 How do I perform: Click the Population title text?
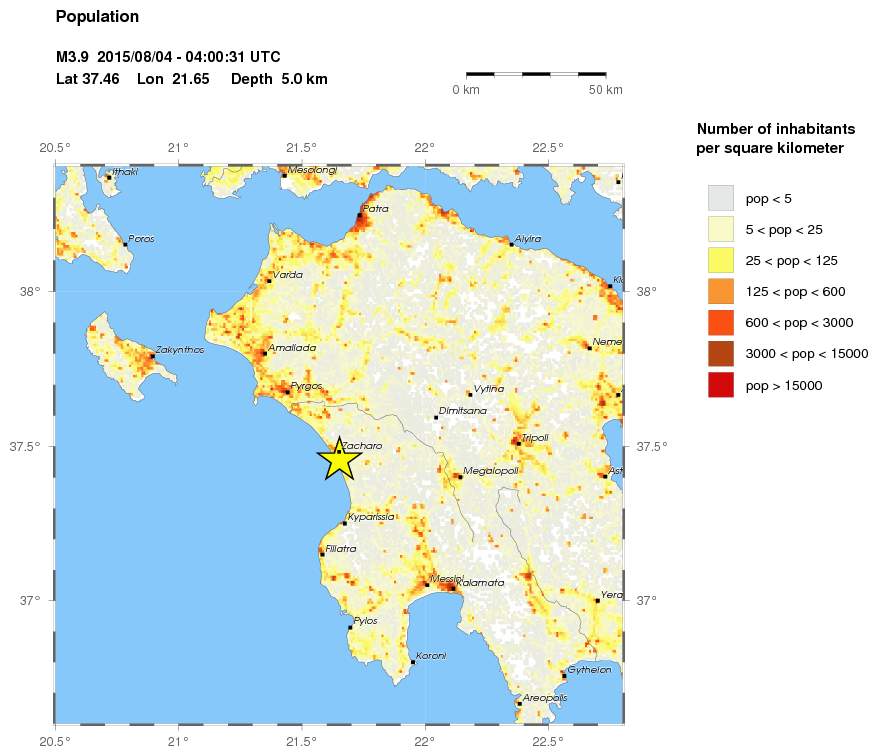[x=97, y=17]
